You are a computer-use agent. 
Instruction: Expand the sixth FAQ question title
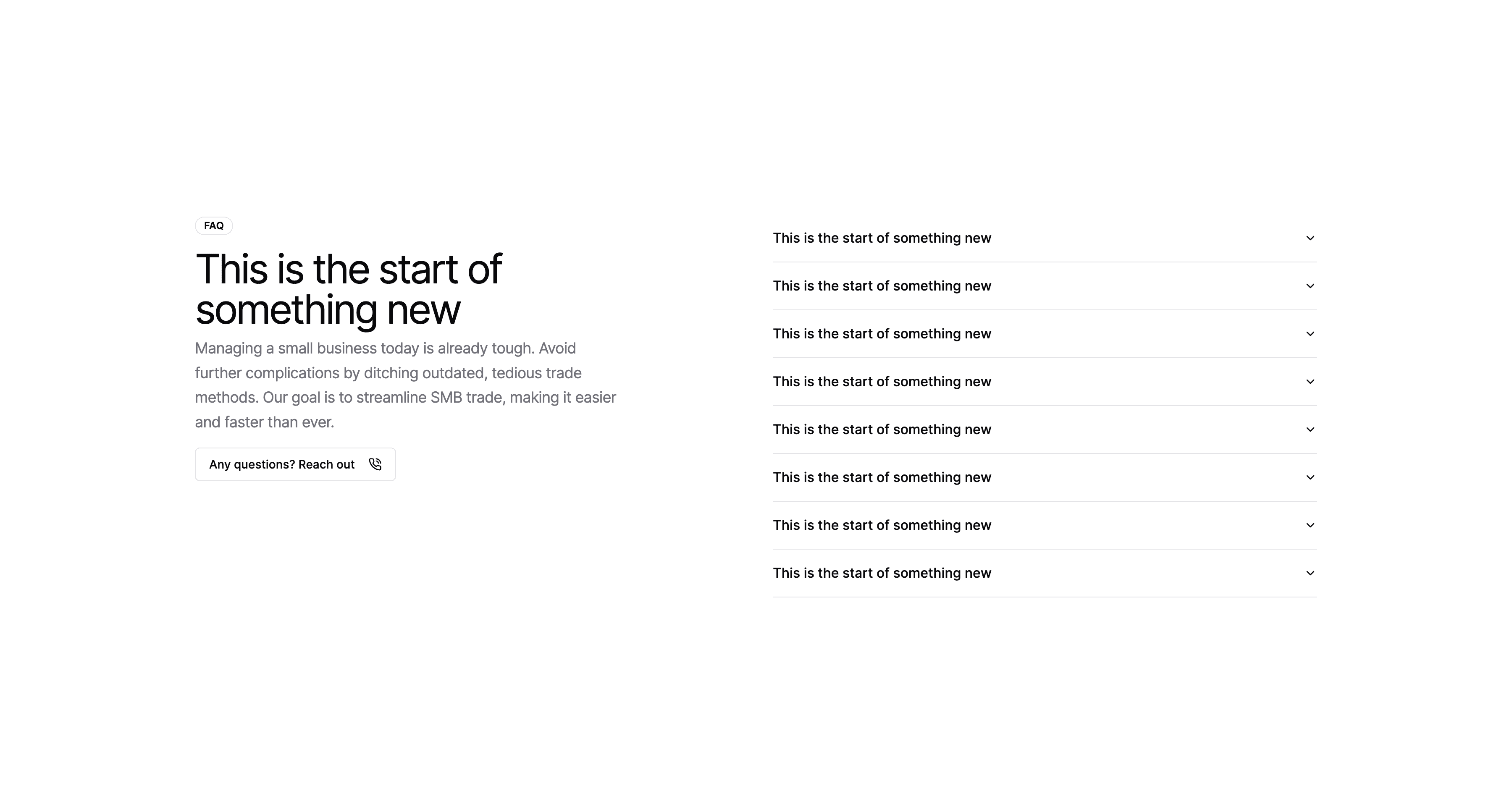pos(882,477)
